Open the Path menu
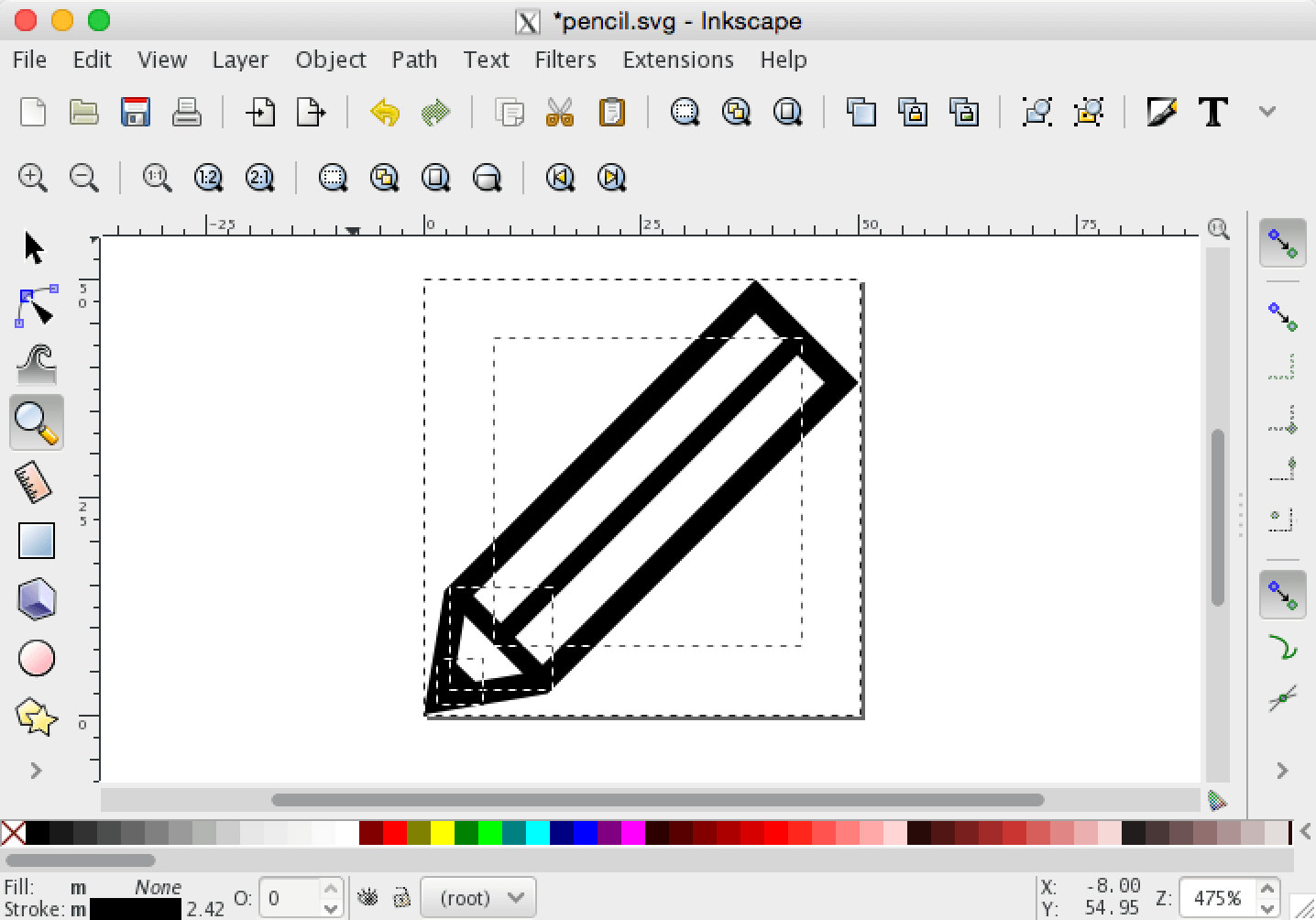 [413, 60]
